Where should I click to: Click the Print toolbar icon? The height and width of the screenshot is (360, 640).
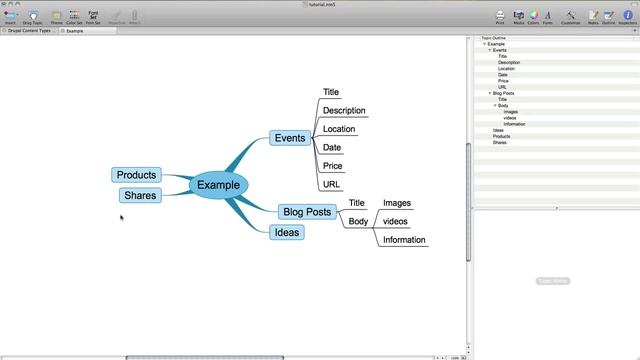[500, 16]
